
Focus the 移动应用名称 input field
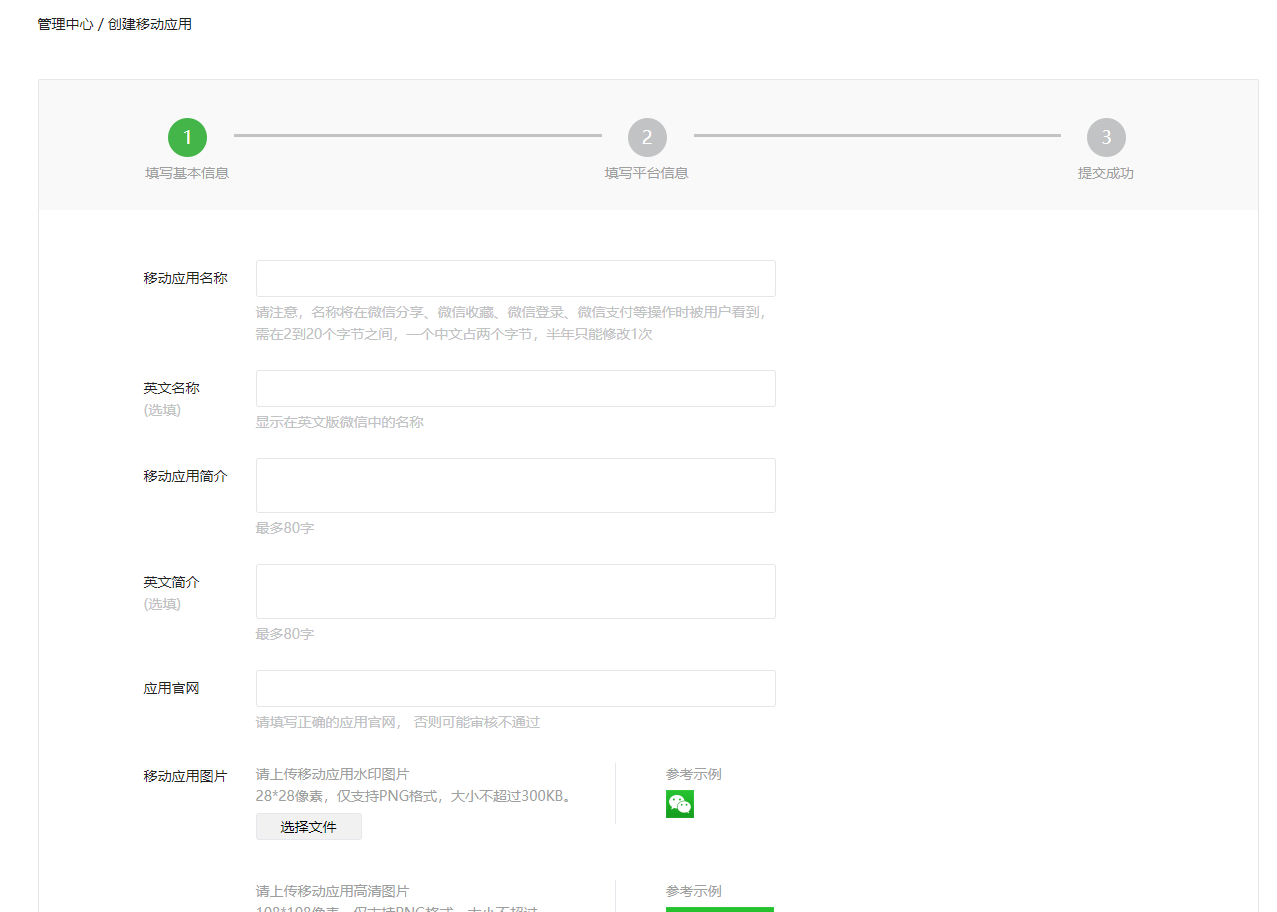click(515, 279)
